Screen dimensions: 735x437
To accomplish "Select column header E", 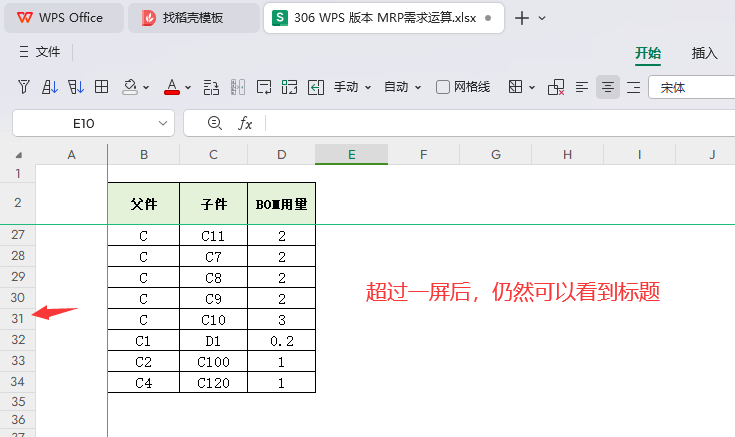I will 352,154.
